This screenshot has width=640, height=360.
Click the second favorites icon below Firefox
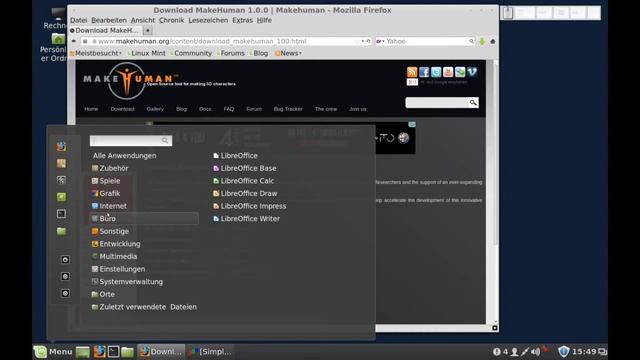(61, 163)
